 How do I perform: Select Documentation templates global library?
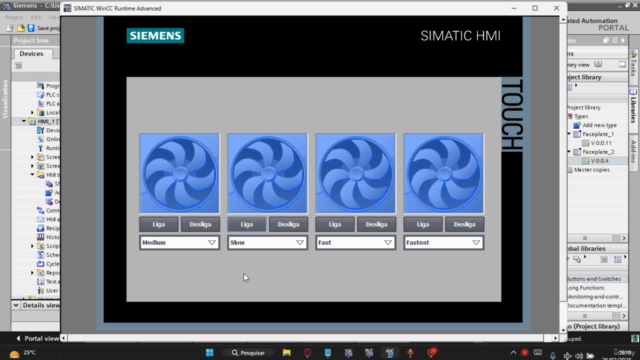coord(596,306)
